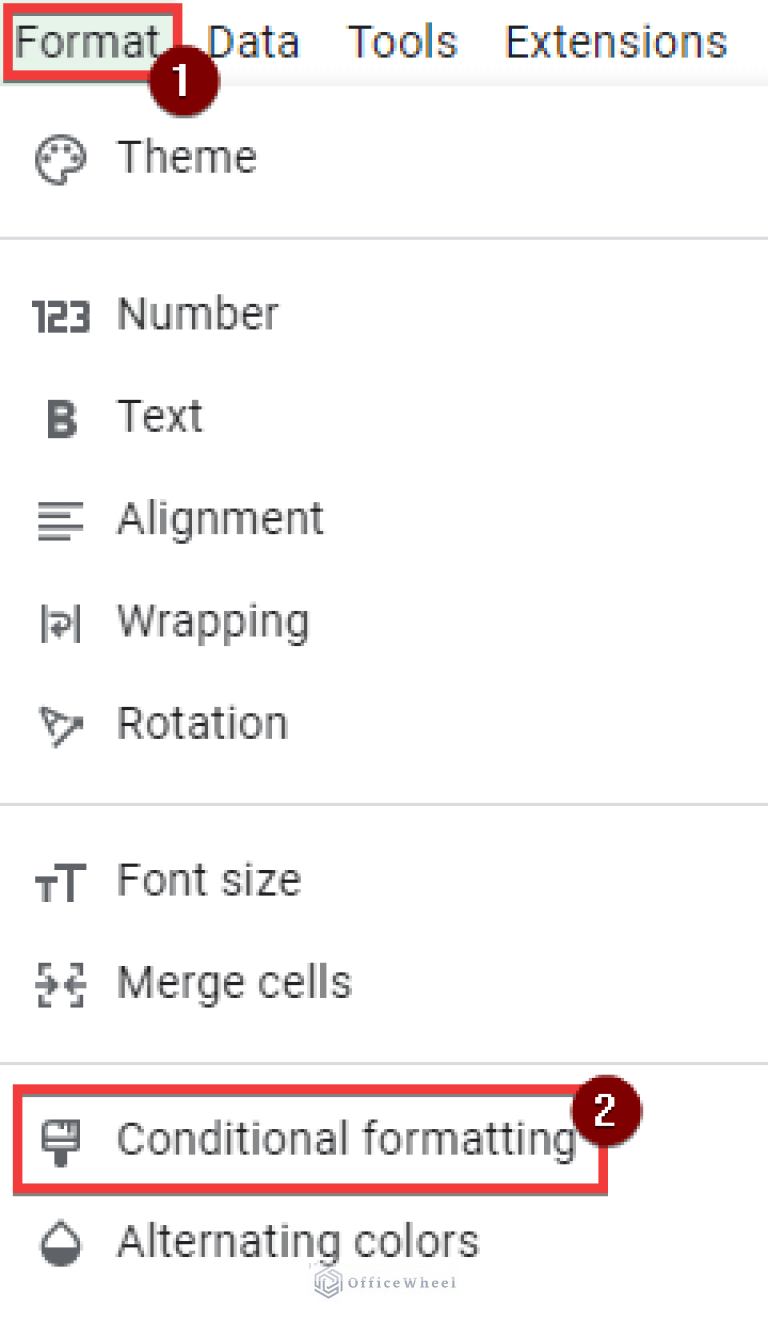This screenshot has width=768, height=1321.
Task: Click the Theme palette icon
Action: (60, 157)
